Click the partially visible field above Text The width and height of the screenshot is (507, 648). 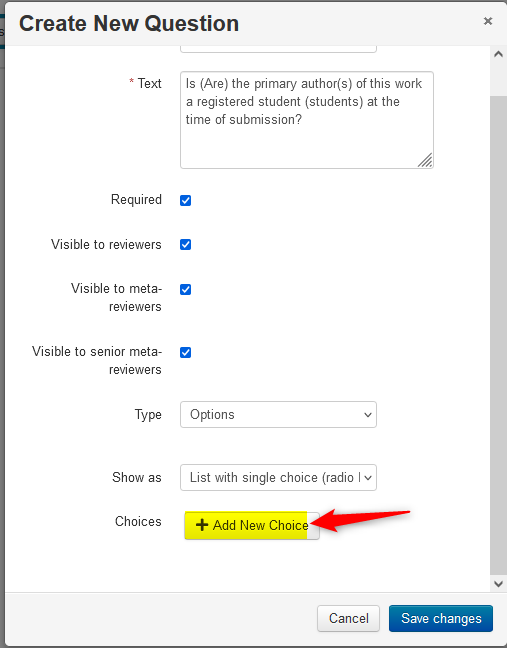tap(278, 49)
